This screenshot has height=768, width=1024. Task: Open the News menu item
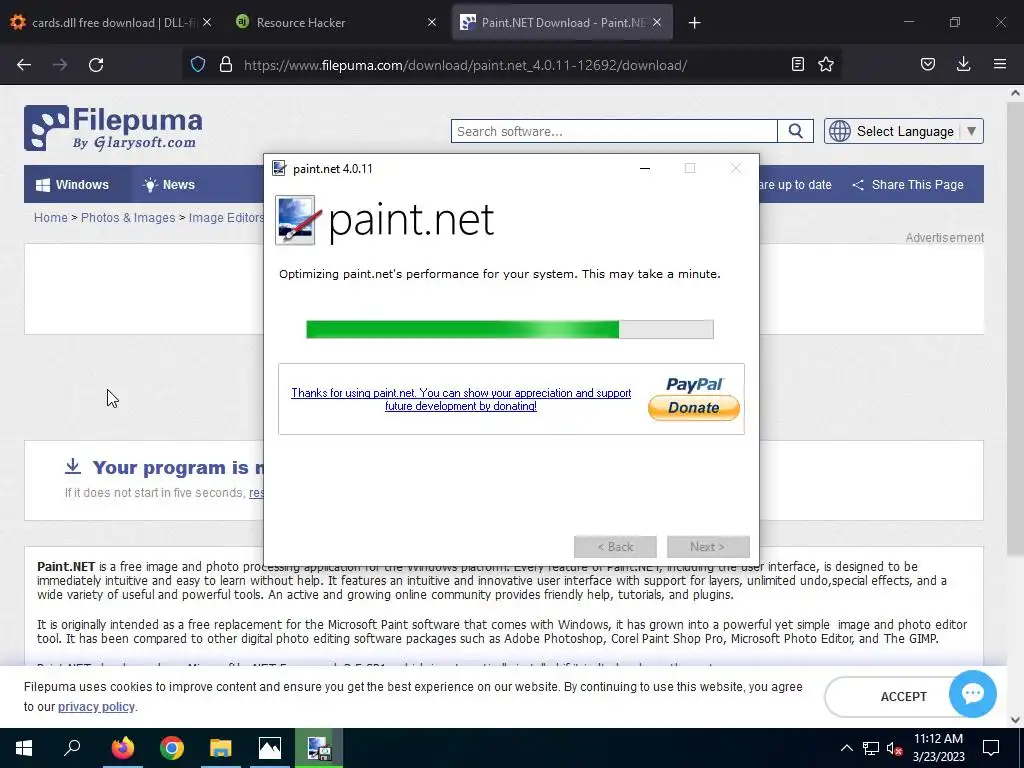pos(168,185)
